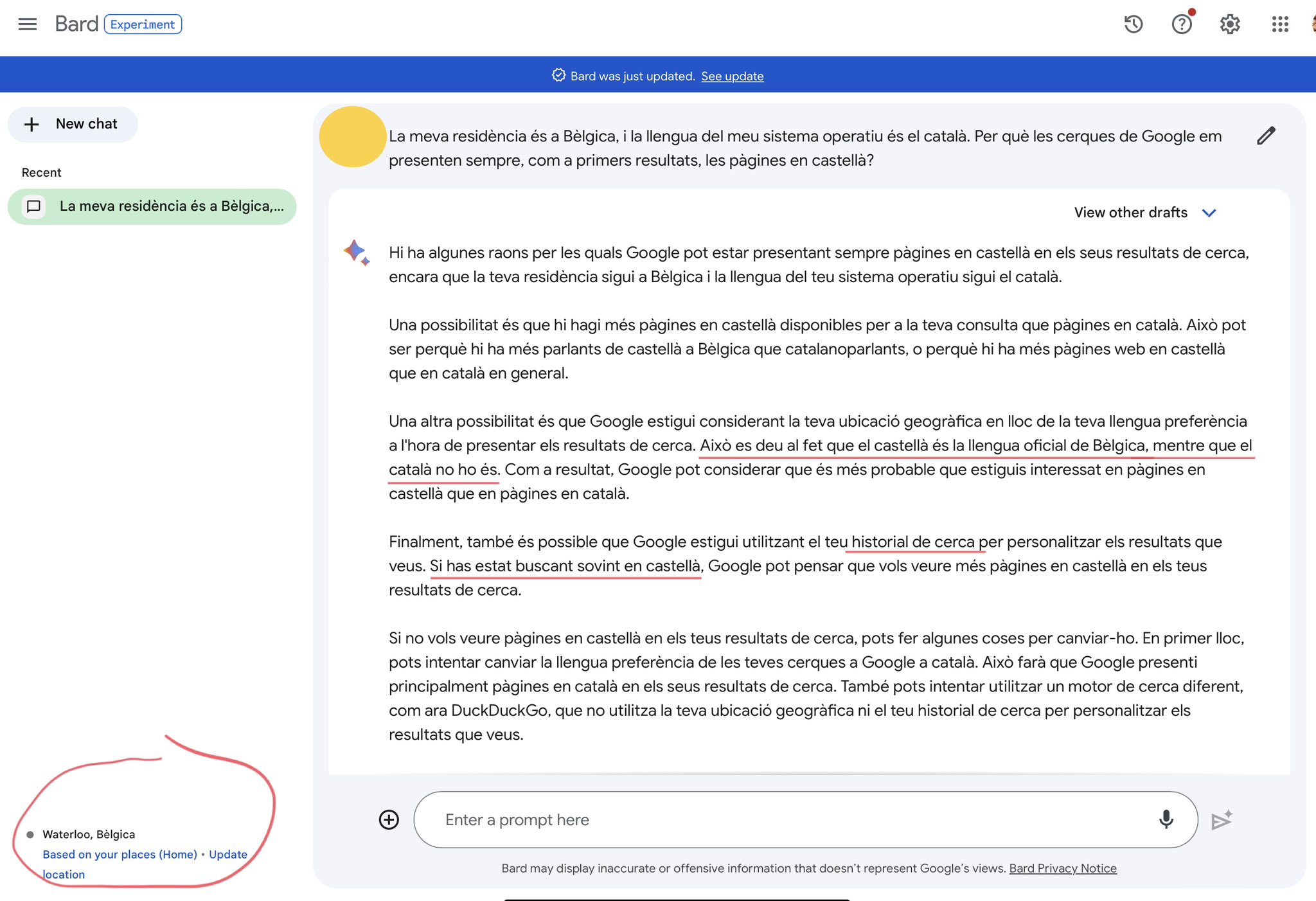1316x901 pixels.
Task: Open Bard activity history icon
Action: tap(1133, 24)
